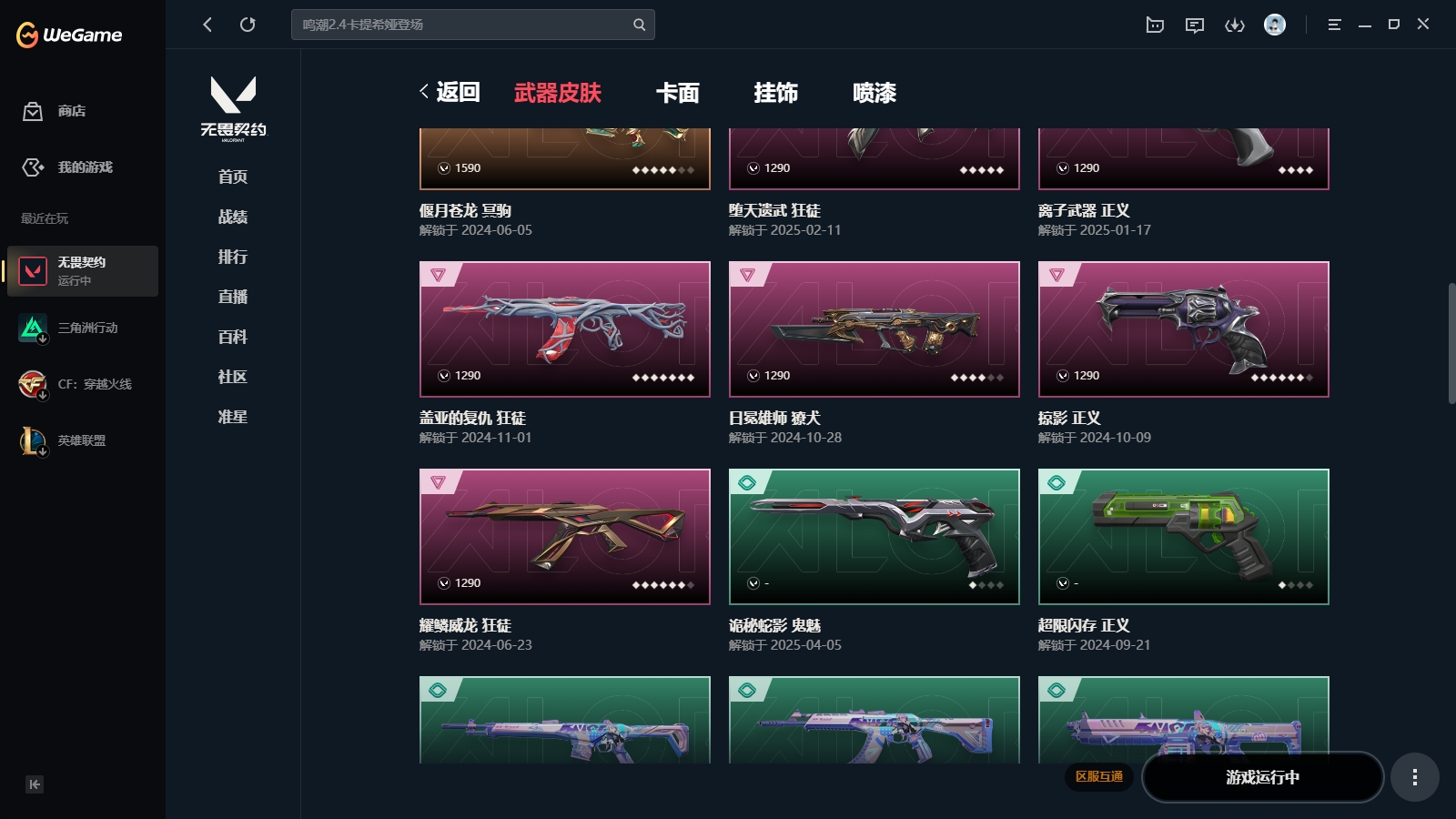The width and height of the screenshot is (1456, 819).
Task: Open the 商店 store icon in sidebar
Action: pyautogui.click(x=33, y=111)
